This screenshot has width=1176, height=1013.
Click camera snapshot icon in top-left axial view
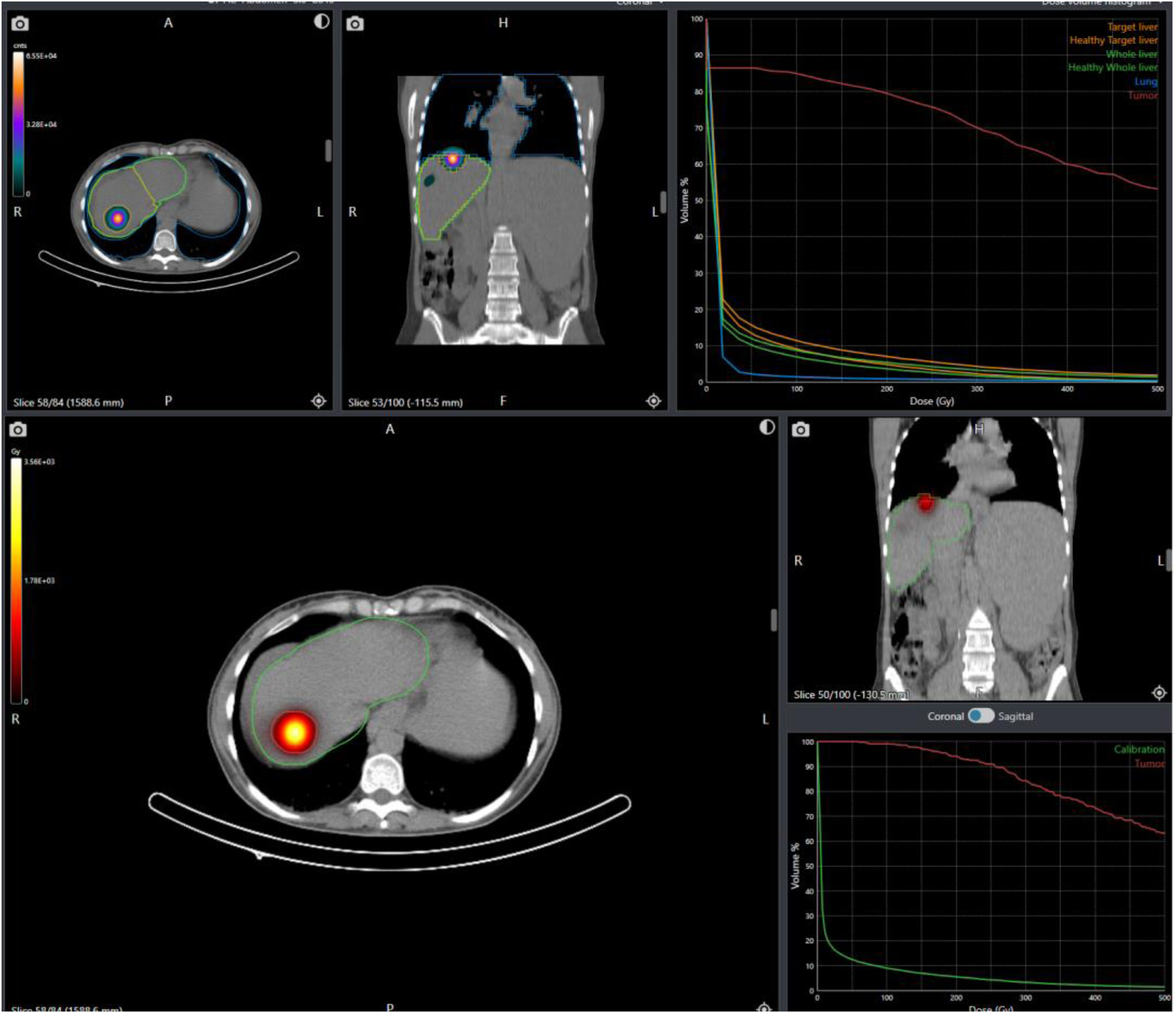point(20,24)
